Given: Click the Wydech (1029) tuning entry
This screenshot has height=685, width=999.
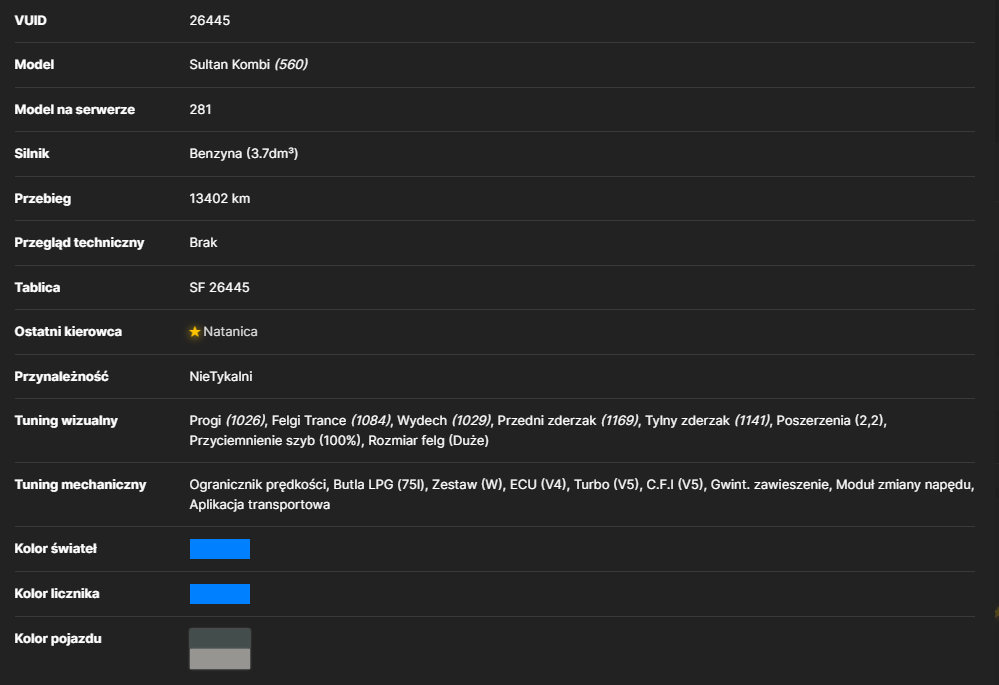Looking at the screenshot, I should 443,421.
